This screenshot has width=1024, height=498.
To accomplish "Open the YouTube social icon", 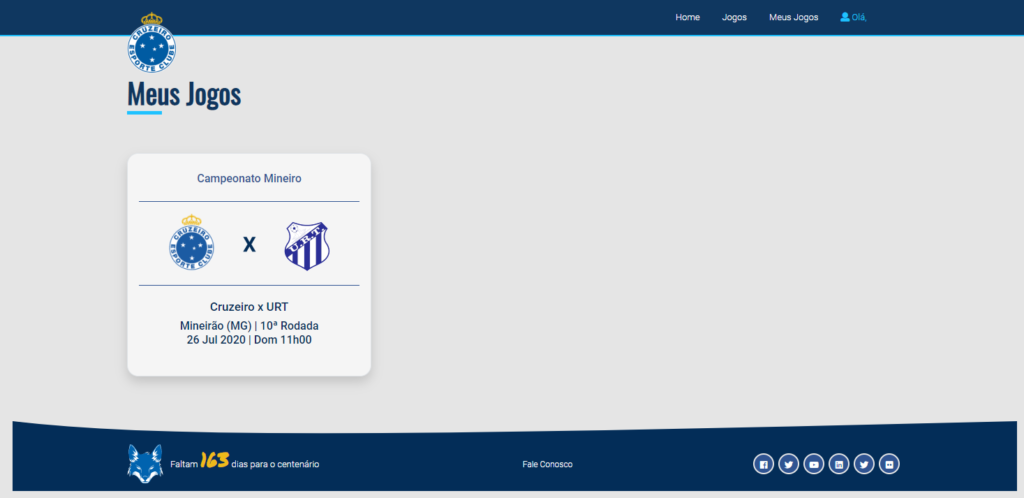I will point(814,464).
